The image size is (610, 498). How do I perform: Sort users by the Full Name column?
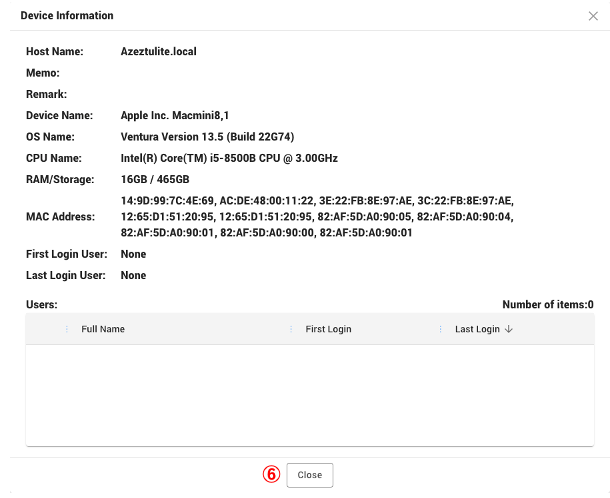pyautogui.click(x=103, y=329)
